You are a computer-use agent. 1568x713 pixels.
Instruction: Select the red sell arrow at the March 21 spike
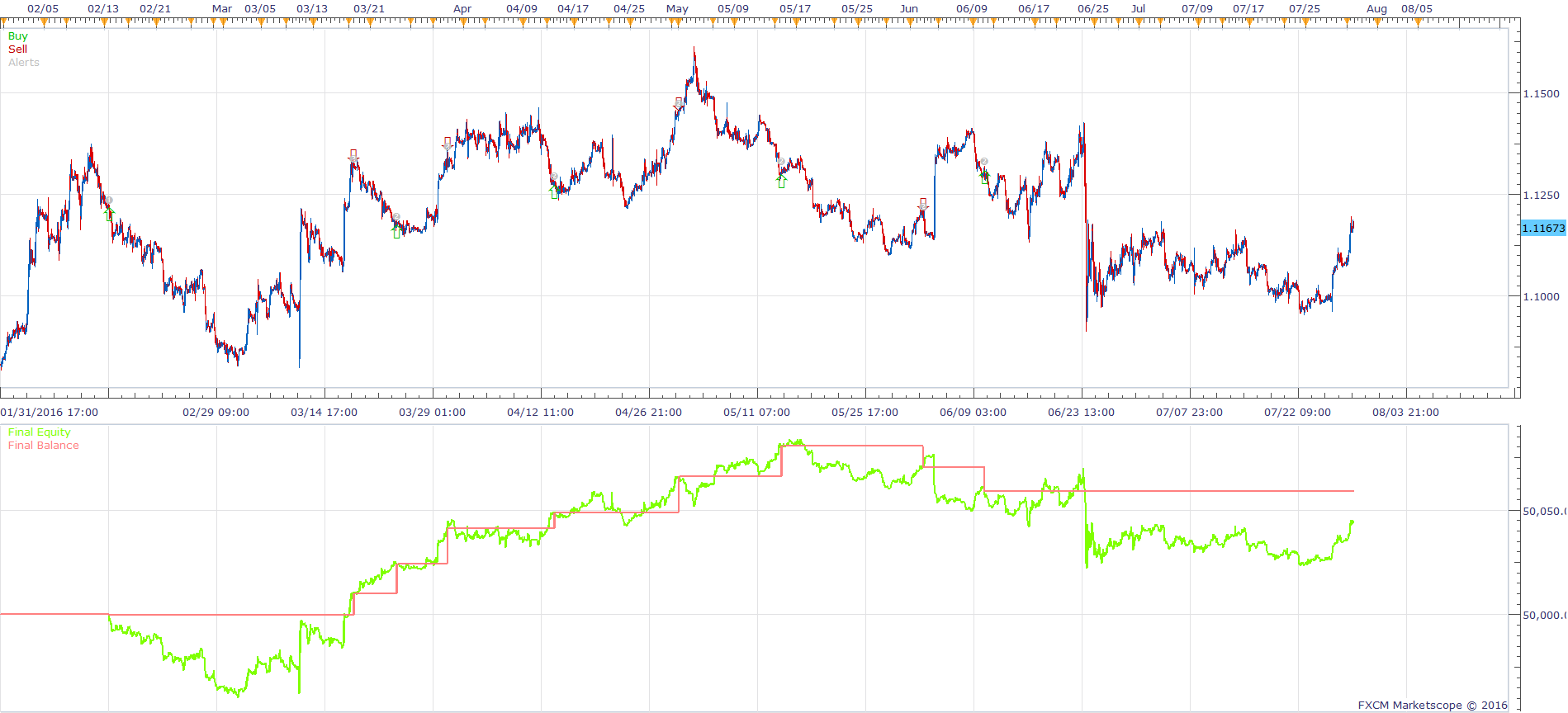pyautogui.click(x=353, y=155)
